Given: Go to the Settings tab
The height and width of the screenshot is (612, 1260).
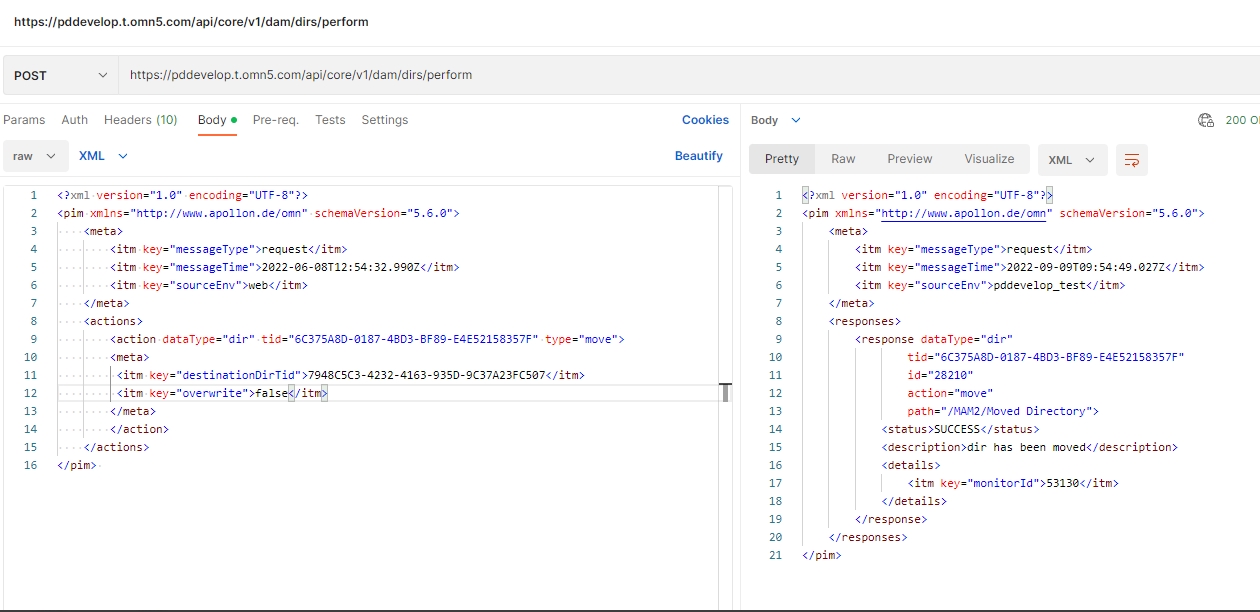Looking at the screenshot, I should 385,120.
